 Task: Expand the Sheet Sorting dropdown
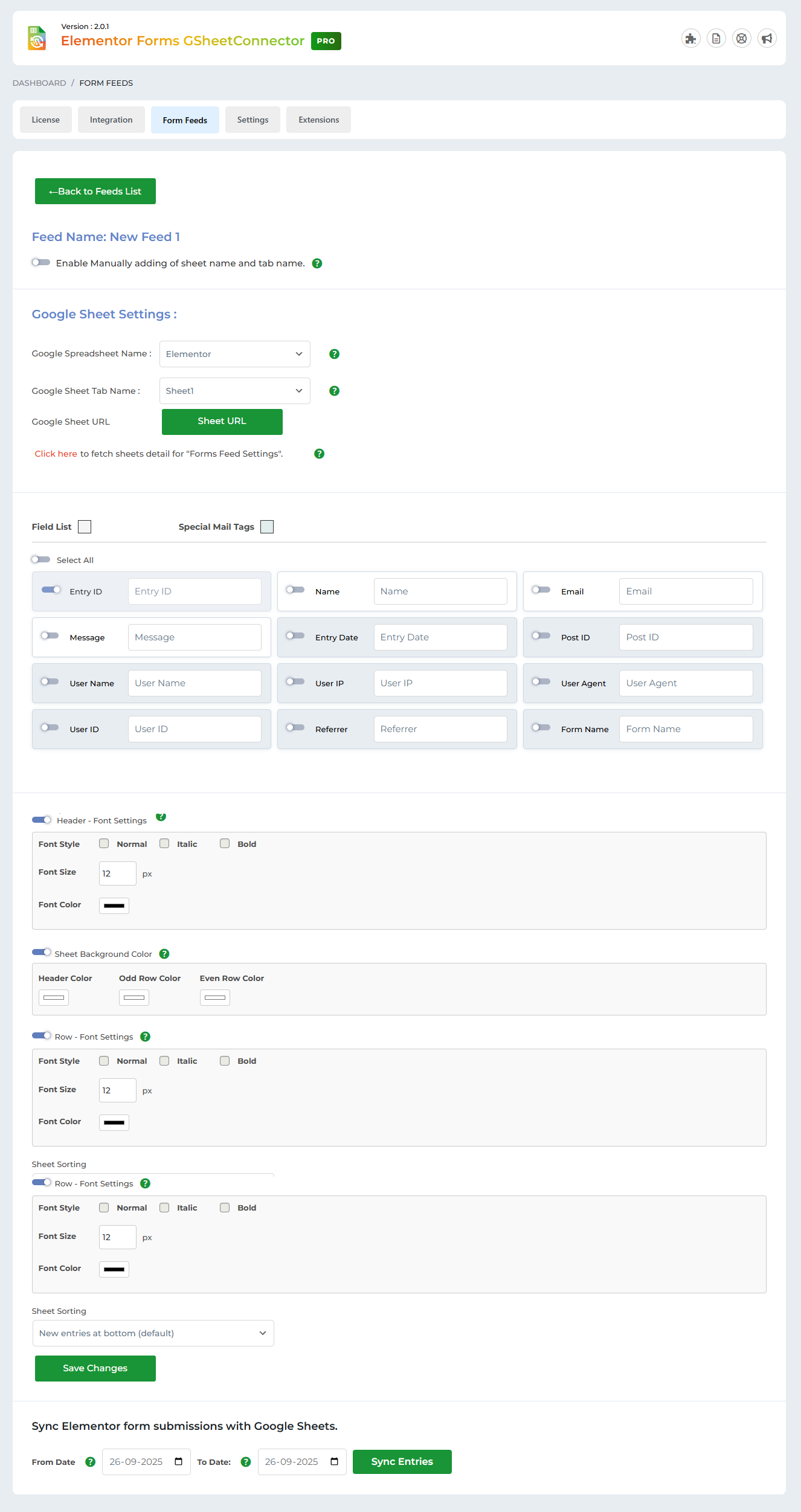pos(153,1333)
